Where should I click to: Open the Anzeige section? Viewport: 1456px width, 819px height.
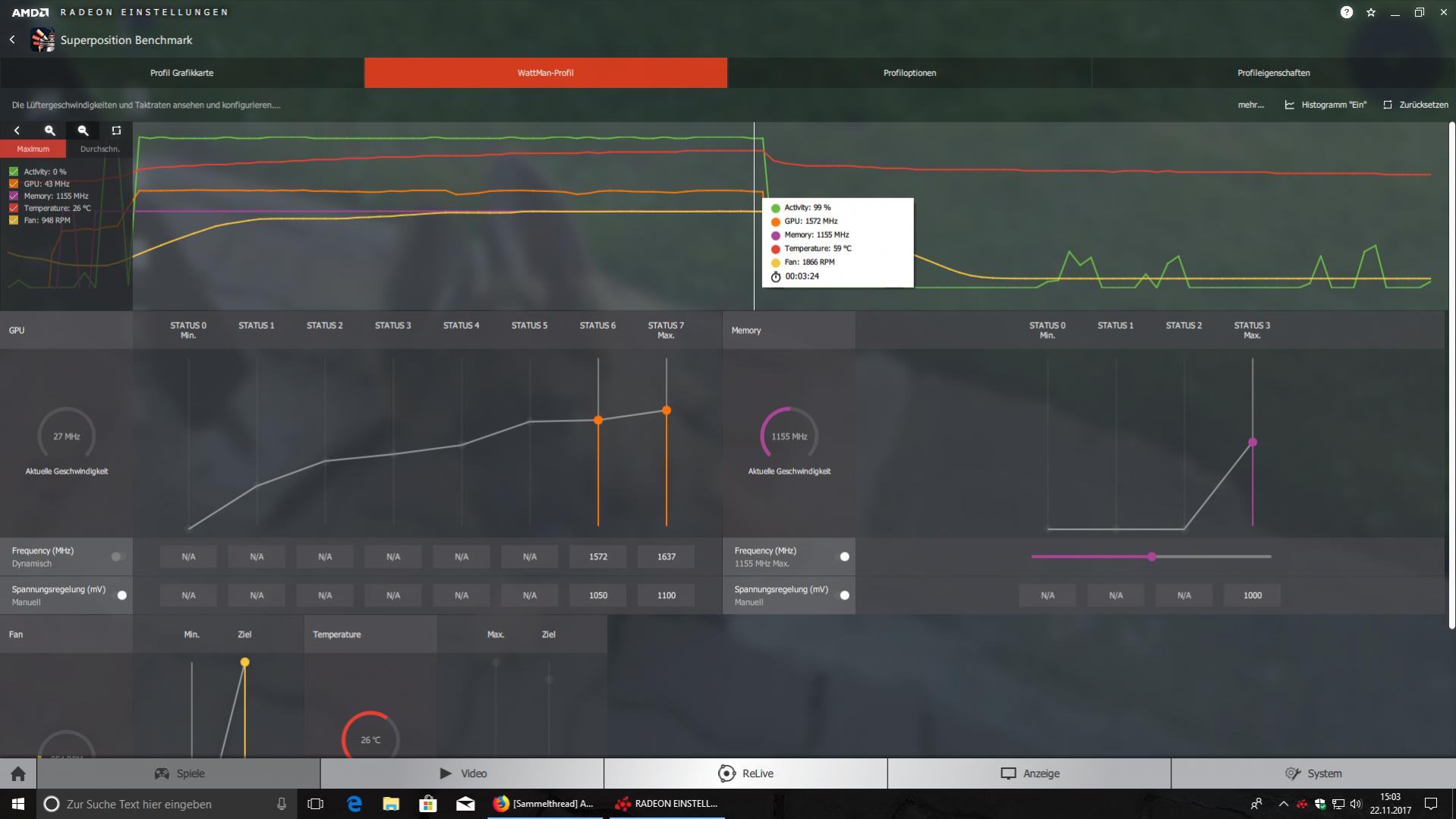point(1029,773)
